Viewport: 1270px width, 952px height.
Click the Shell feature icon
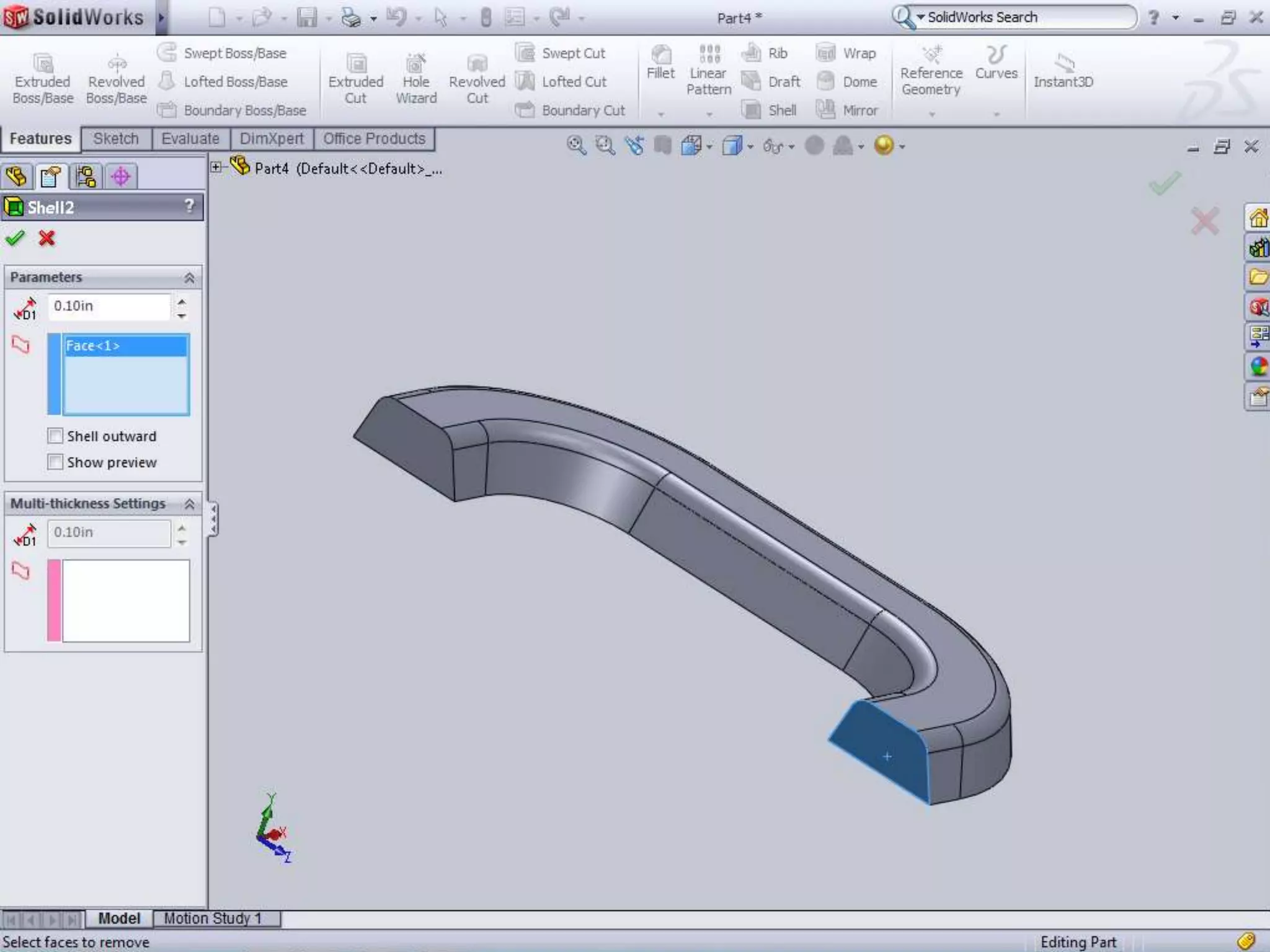(x=751, y=110)
